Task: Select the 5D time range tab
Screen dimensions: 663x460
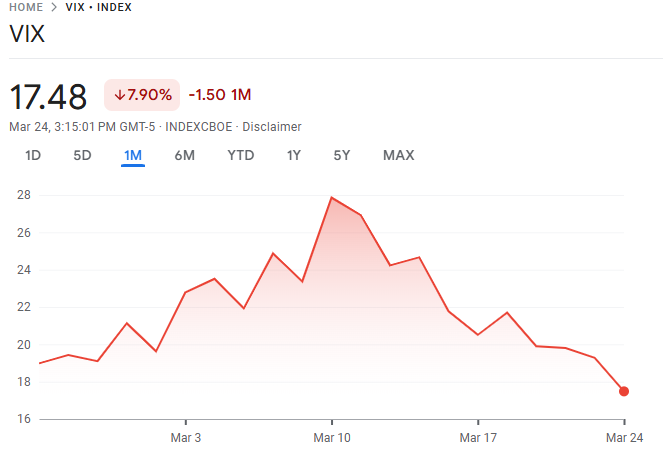Action: 82,155
